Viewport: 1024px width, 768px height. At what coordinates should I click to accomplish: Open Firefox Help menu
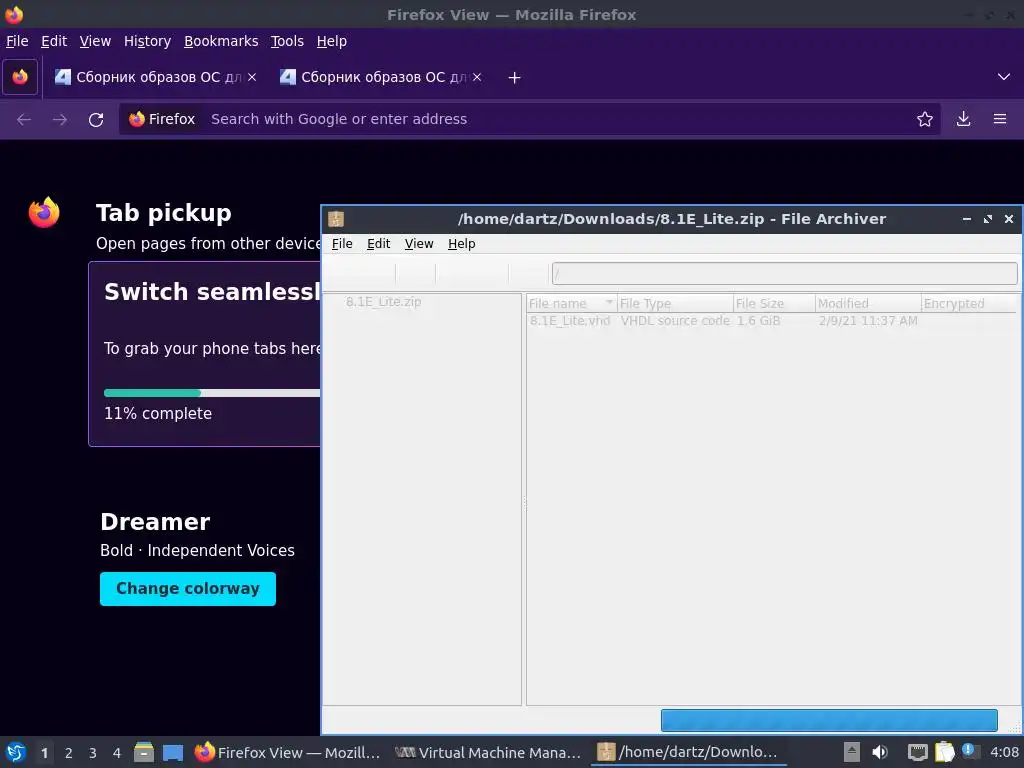(x=332, y=41)
